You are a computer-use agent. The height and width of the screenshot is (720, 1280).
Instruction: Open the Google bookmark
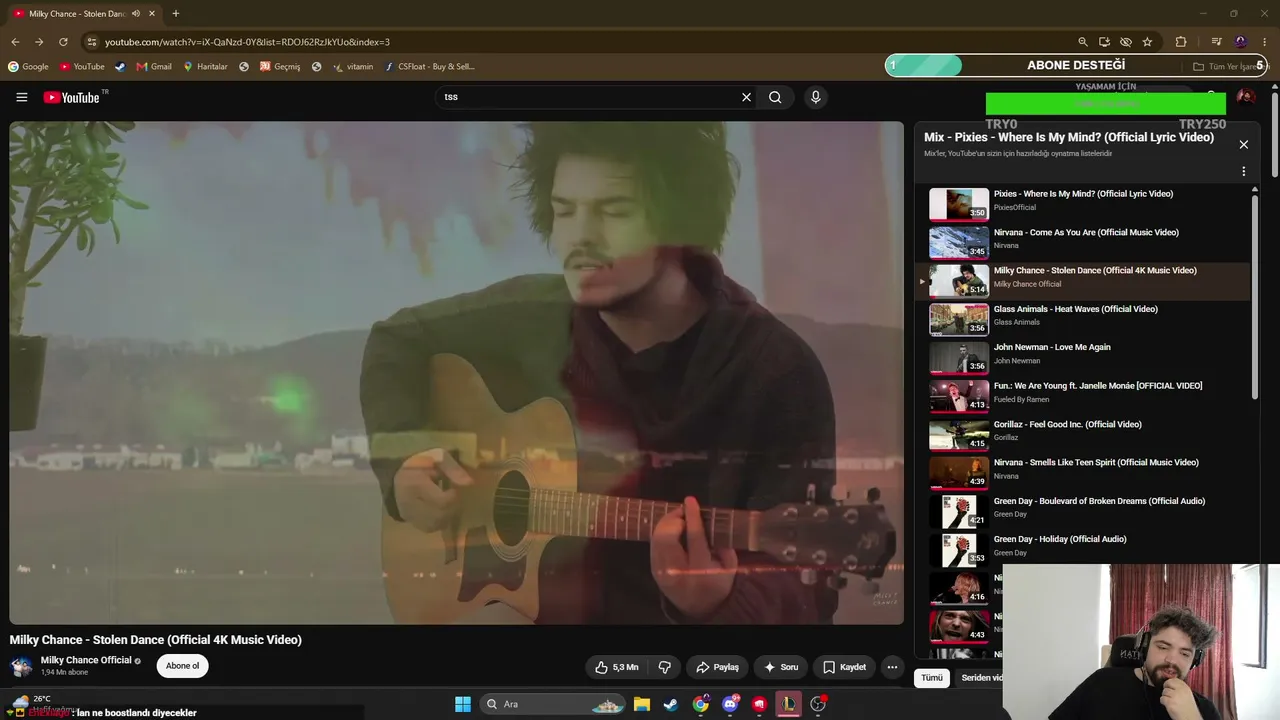click(28, 67)
